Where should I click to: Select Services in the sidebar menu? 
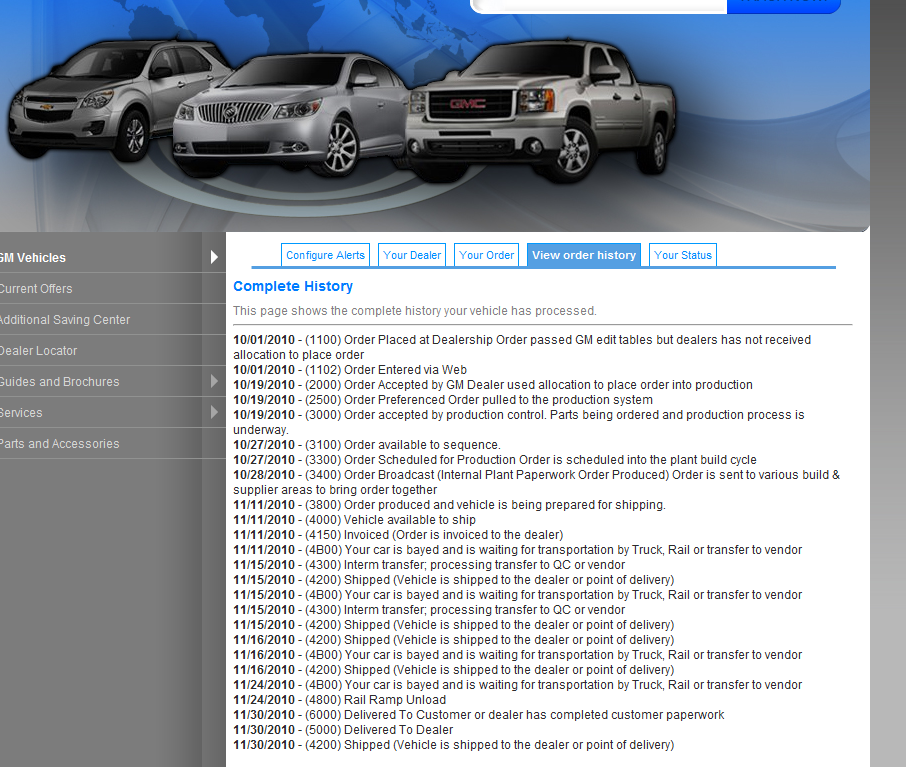(x=21, y=413)
